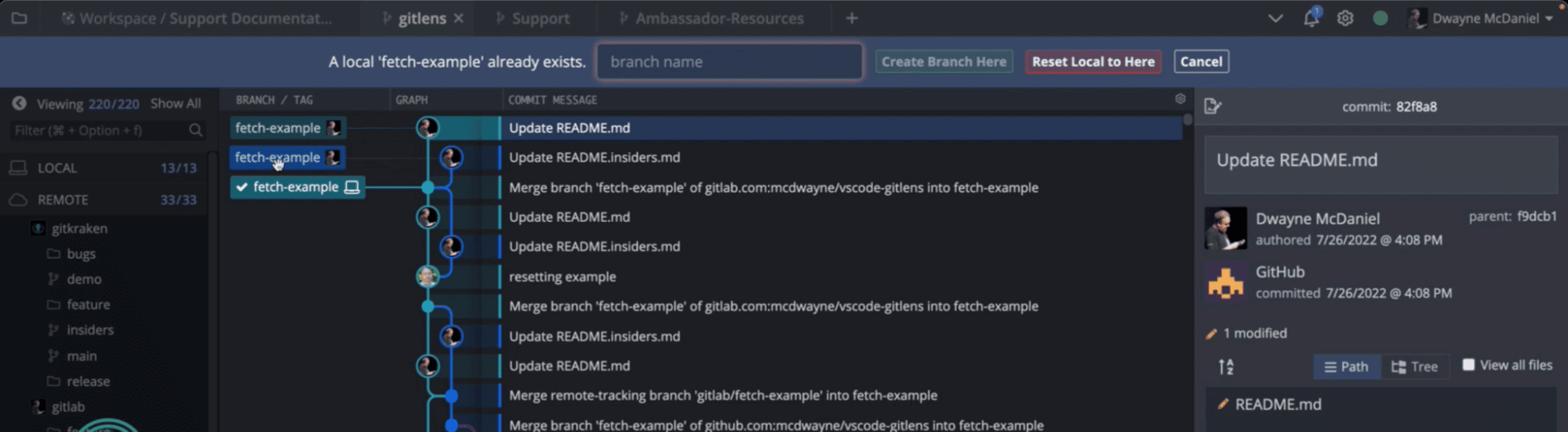
Task: Click the resetting example commit avatar
Action: 427,276
